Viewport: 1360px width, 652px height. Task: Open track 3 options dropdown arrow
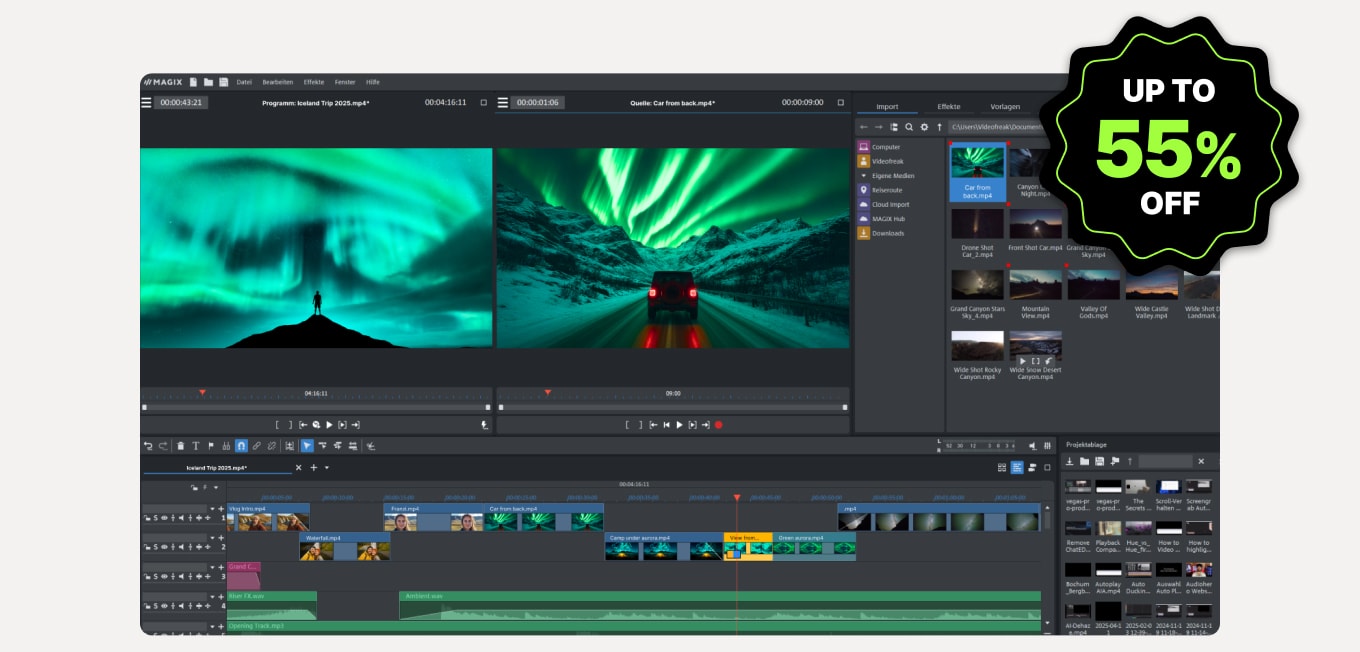coord(212,567)
